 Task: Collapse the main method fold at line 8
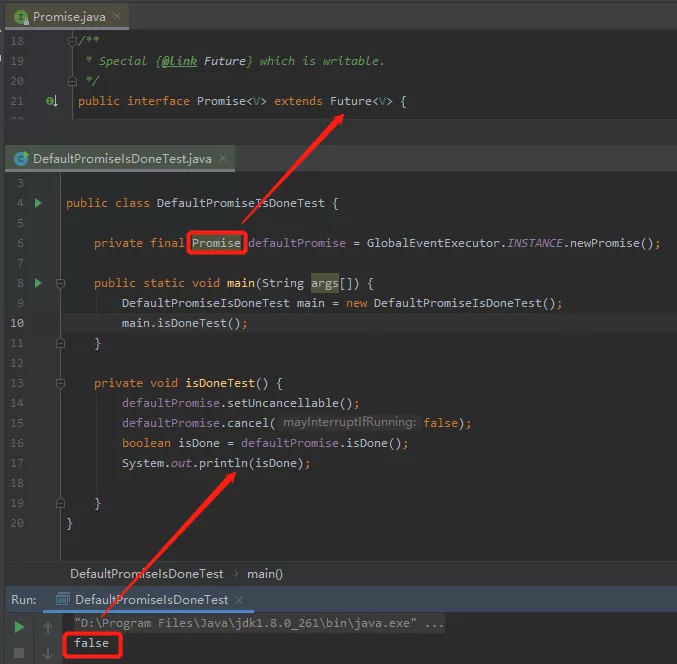coord(60,283)
